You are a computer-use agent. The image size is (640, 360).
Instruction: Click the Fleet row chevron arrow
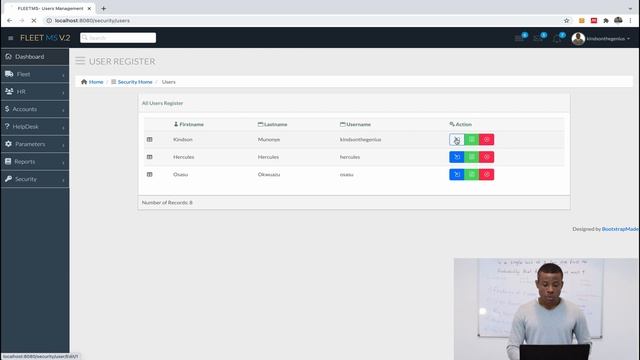pos(63,75)
